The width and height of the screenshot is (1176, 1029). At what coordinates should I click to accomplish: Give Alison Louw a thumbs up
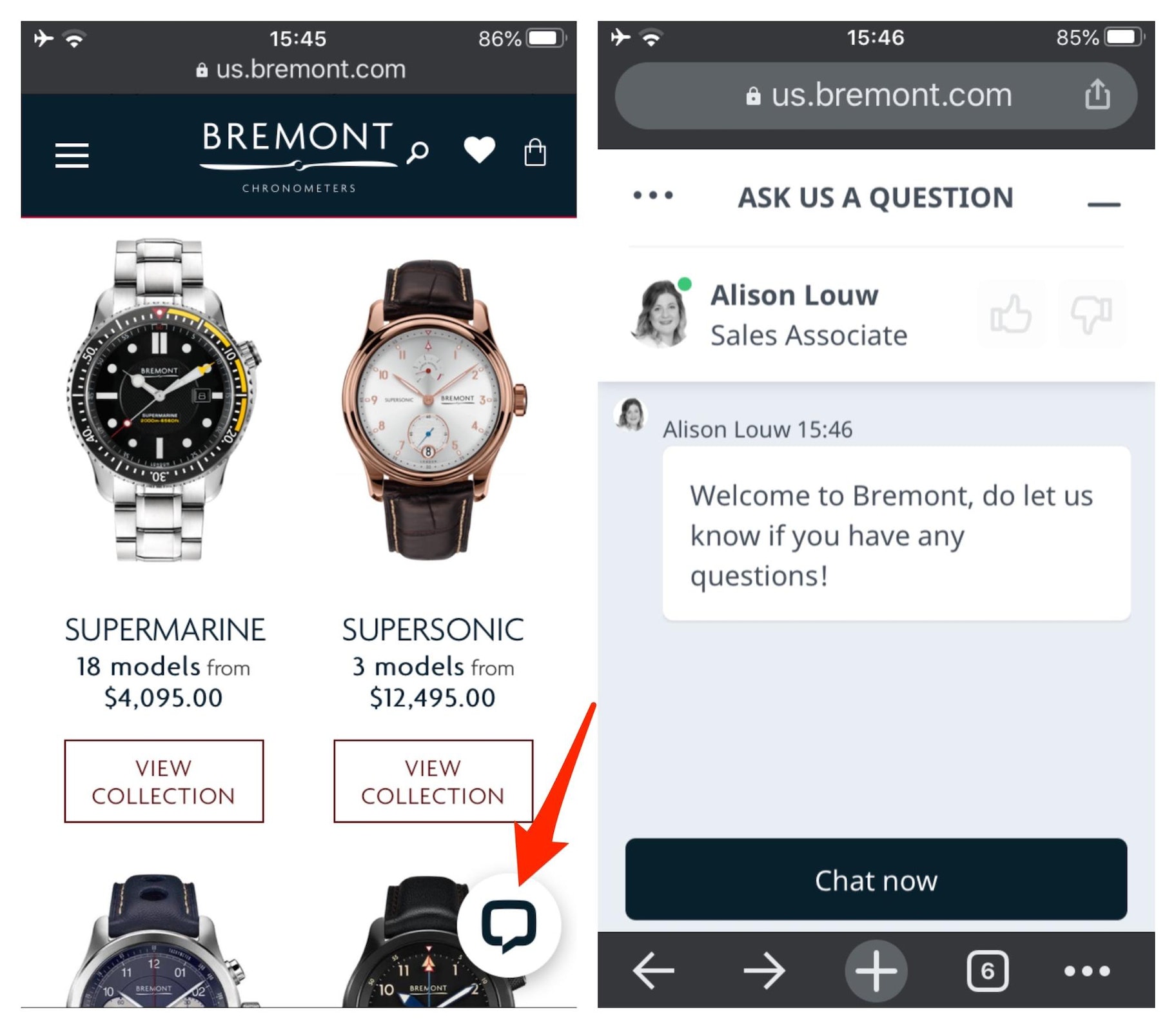[x=1011, y=314]
